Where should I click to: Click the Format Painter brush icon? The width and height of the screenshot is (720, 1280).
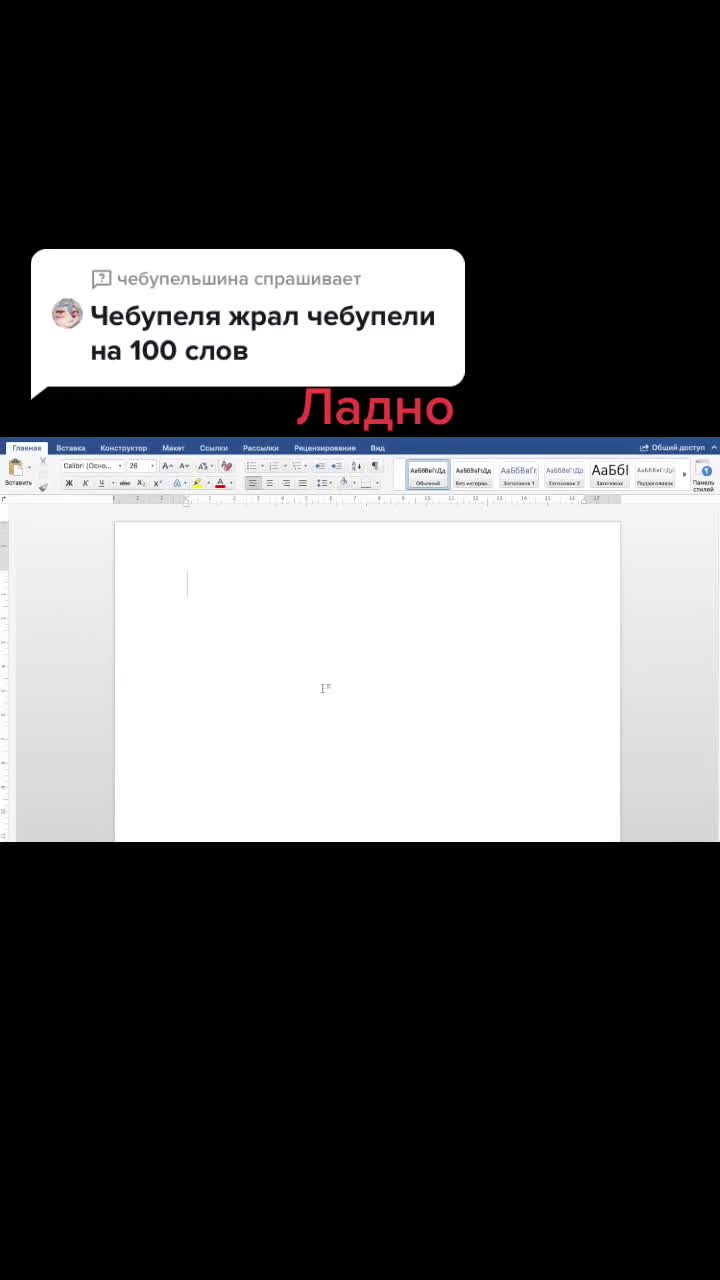(x=43, y=486)
